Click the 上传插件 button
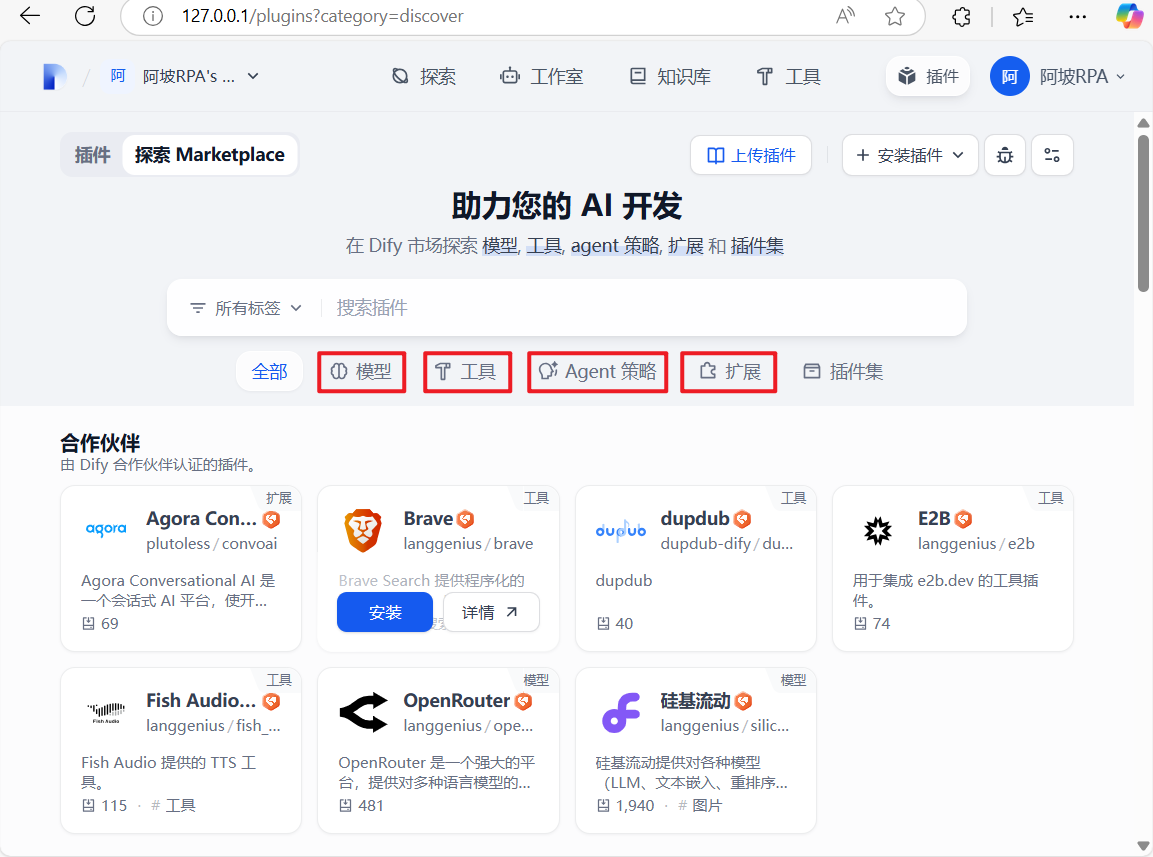Viewport: 1153px width, 857px height. point(751,155)
